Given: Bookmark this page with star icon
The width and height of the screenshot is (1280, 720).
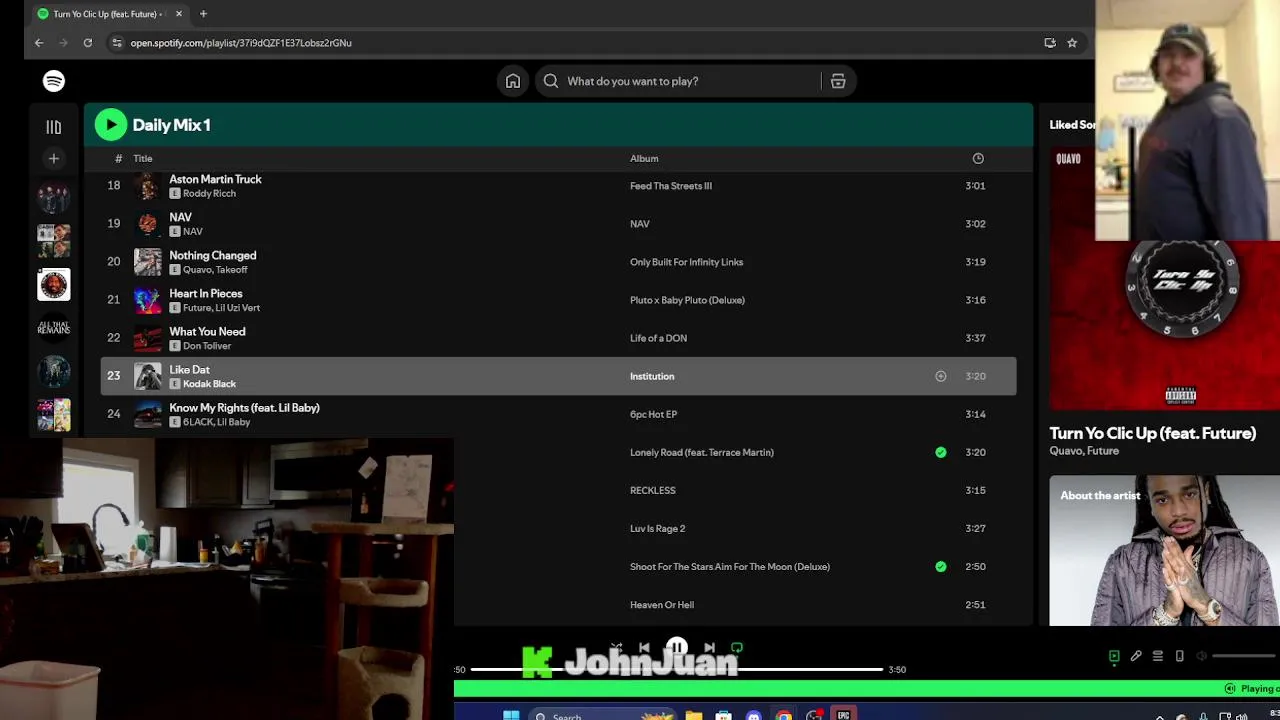Looking at the screenshot, I should [1072, 43].
